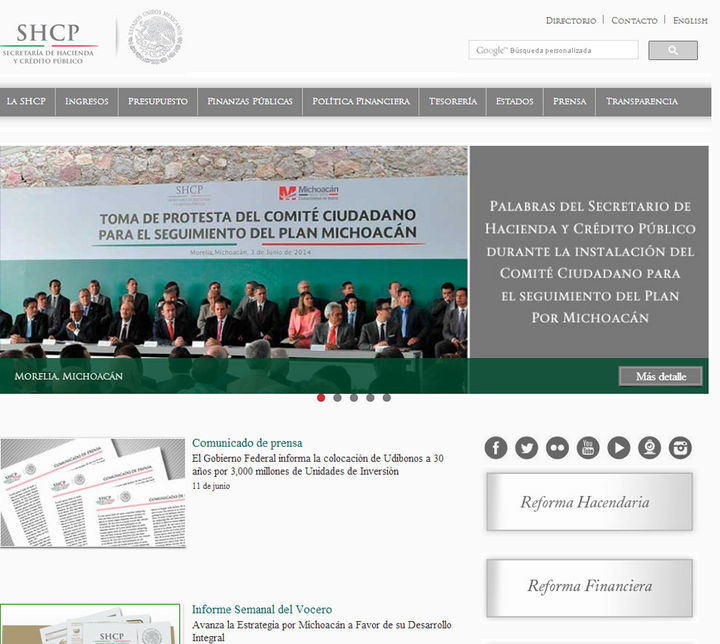This screenshot has height=644, width=720.
Task: Select the first red carousel dot
Action: point(321,398)
